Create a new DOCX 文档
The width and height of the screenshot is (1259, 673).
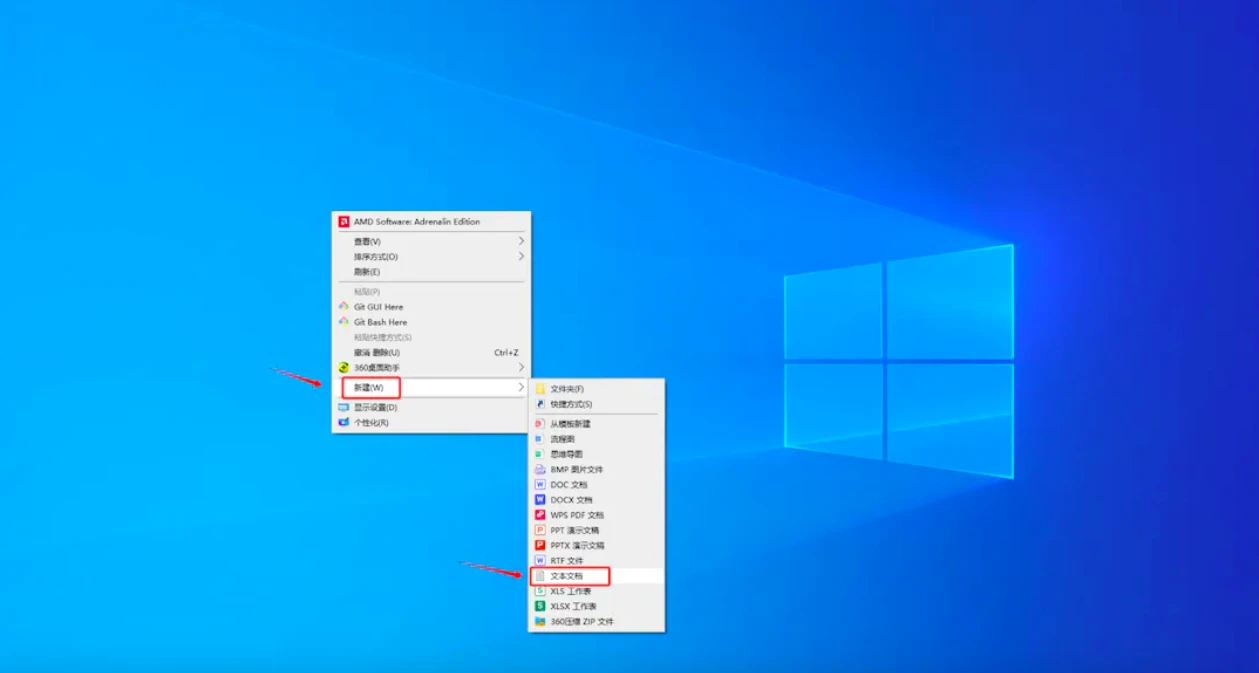click(571, 500)
